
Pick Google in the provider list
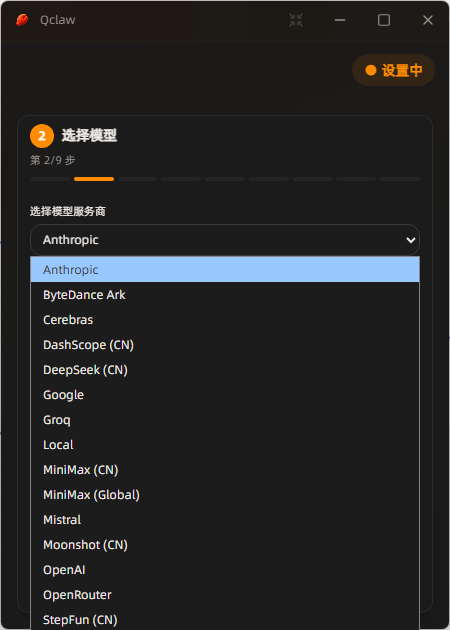(x=225, y=395)
